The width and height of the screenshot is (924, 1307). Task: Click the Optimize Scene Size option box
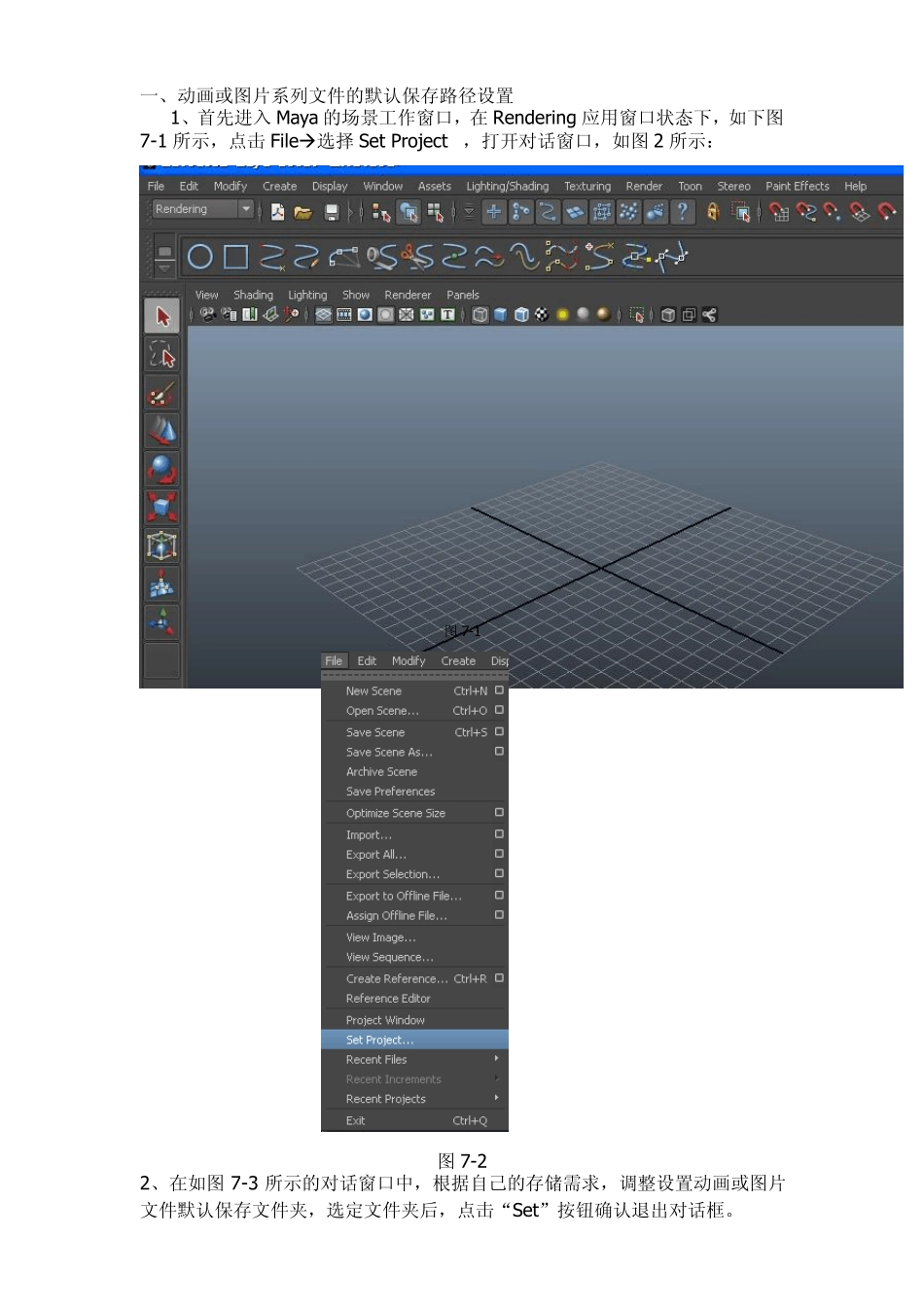click(x=499, y=812)
